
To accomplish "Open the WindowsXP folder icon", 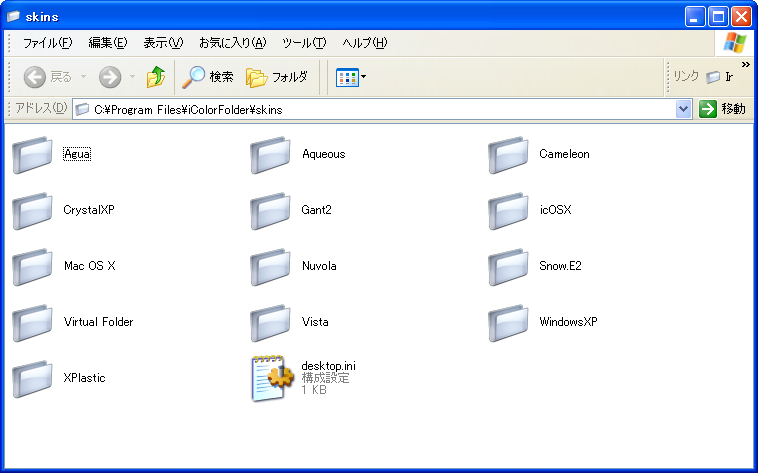I will click(x=508, y=323).
